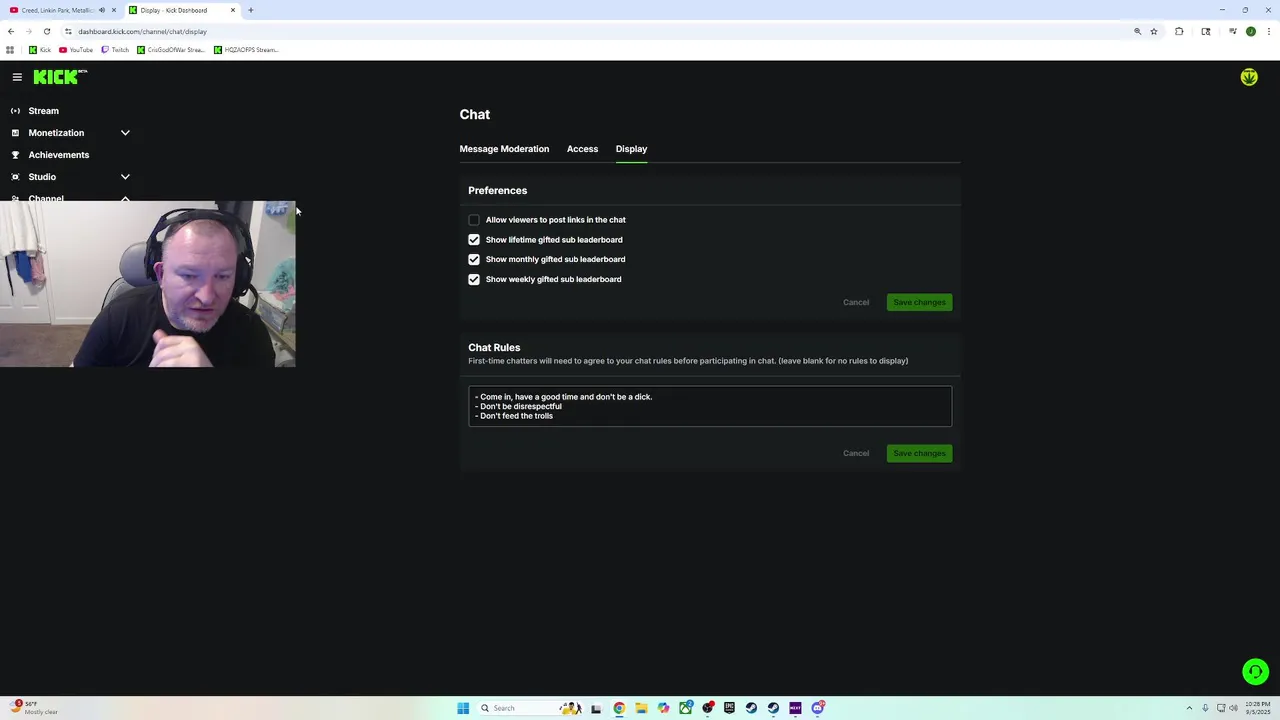Open the volume icon in system tray
The image size is (1280, 720).
(x=1234, y=708)
